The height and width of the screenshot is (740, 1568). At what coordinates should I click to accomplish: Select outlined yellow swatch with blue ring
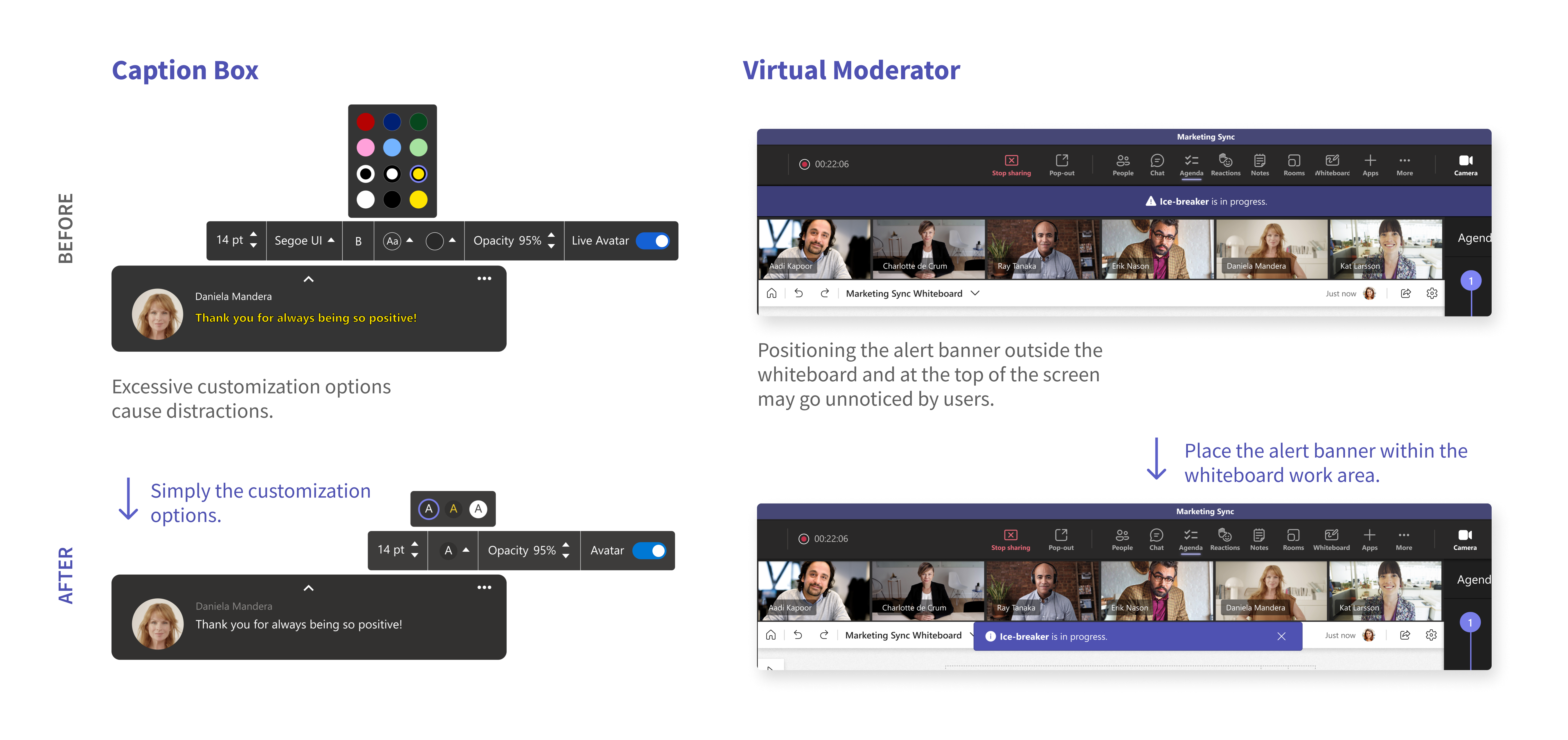pos(418,174)
